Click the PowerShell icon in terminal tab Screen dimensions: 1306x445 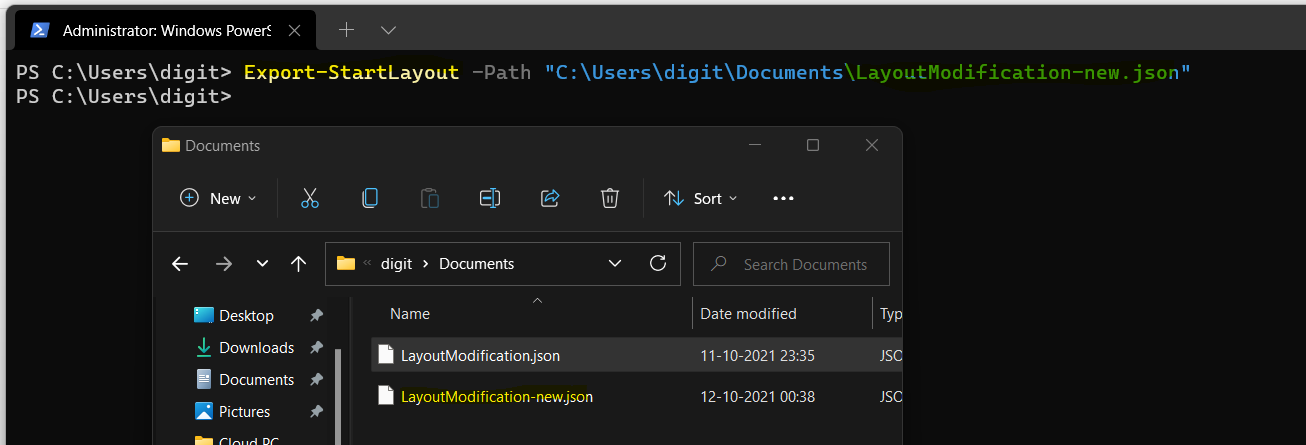coord(40,30)
